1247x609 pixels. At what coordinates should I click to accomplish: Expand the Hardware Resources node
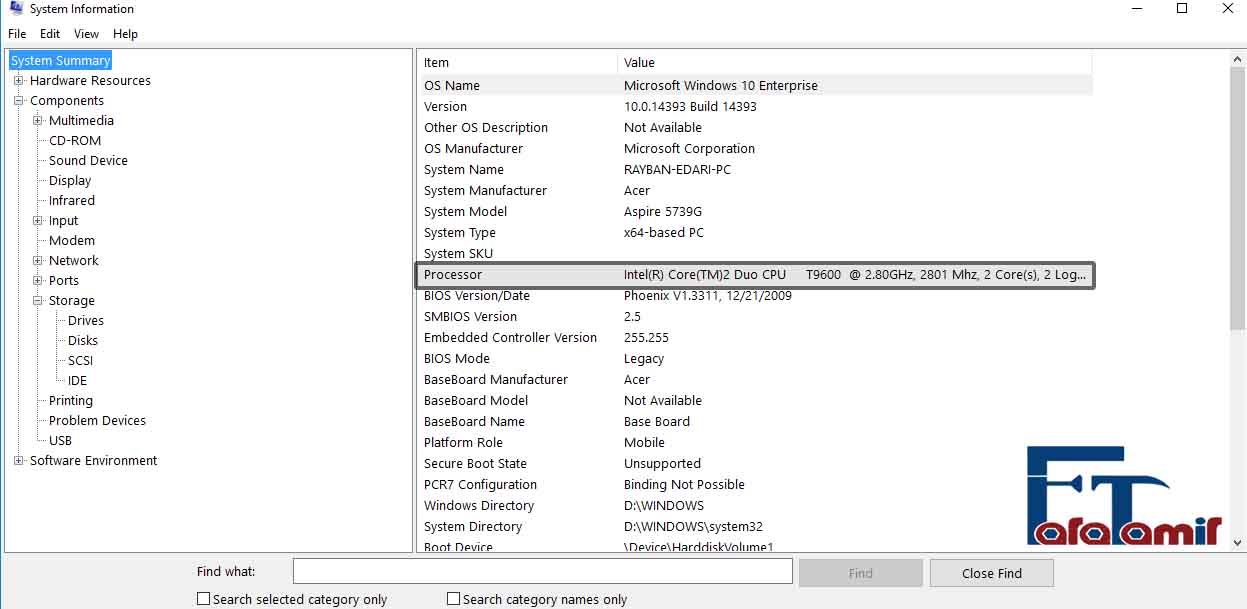(19, 81)
